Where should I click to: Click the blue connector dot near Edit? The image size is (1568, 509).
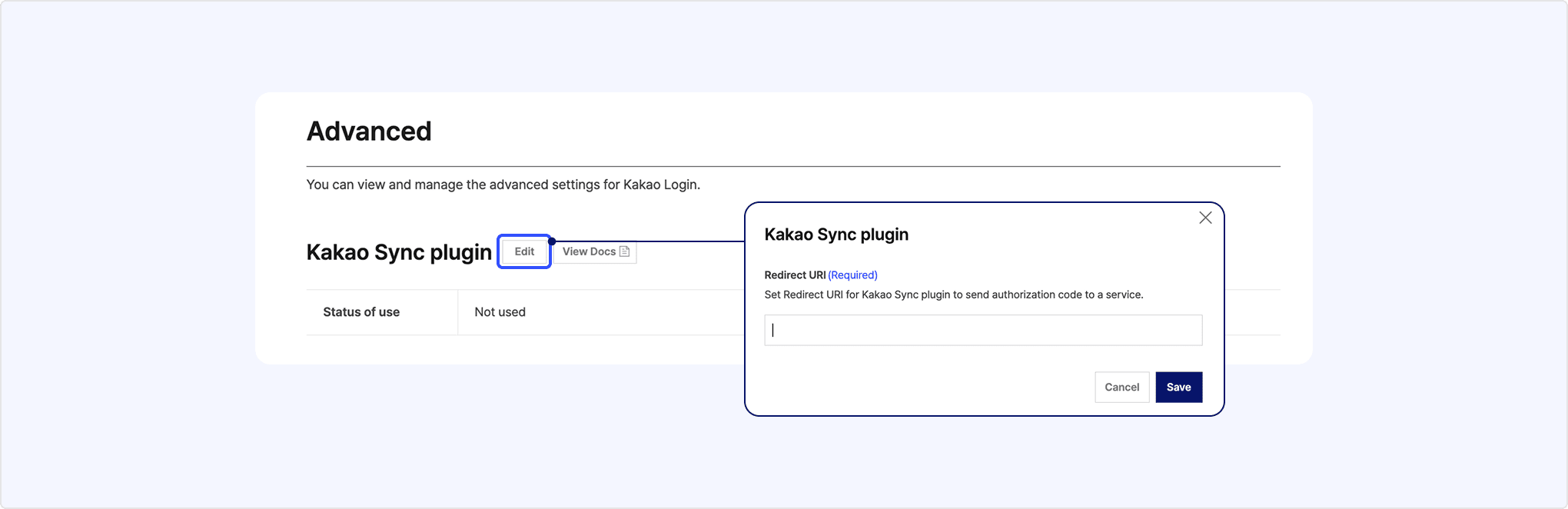click(x=552, y=241)
